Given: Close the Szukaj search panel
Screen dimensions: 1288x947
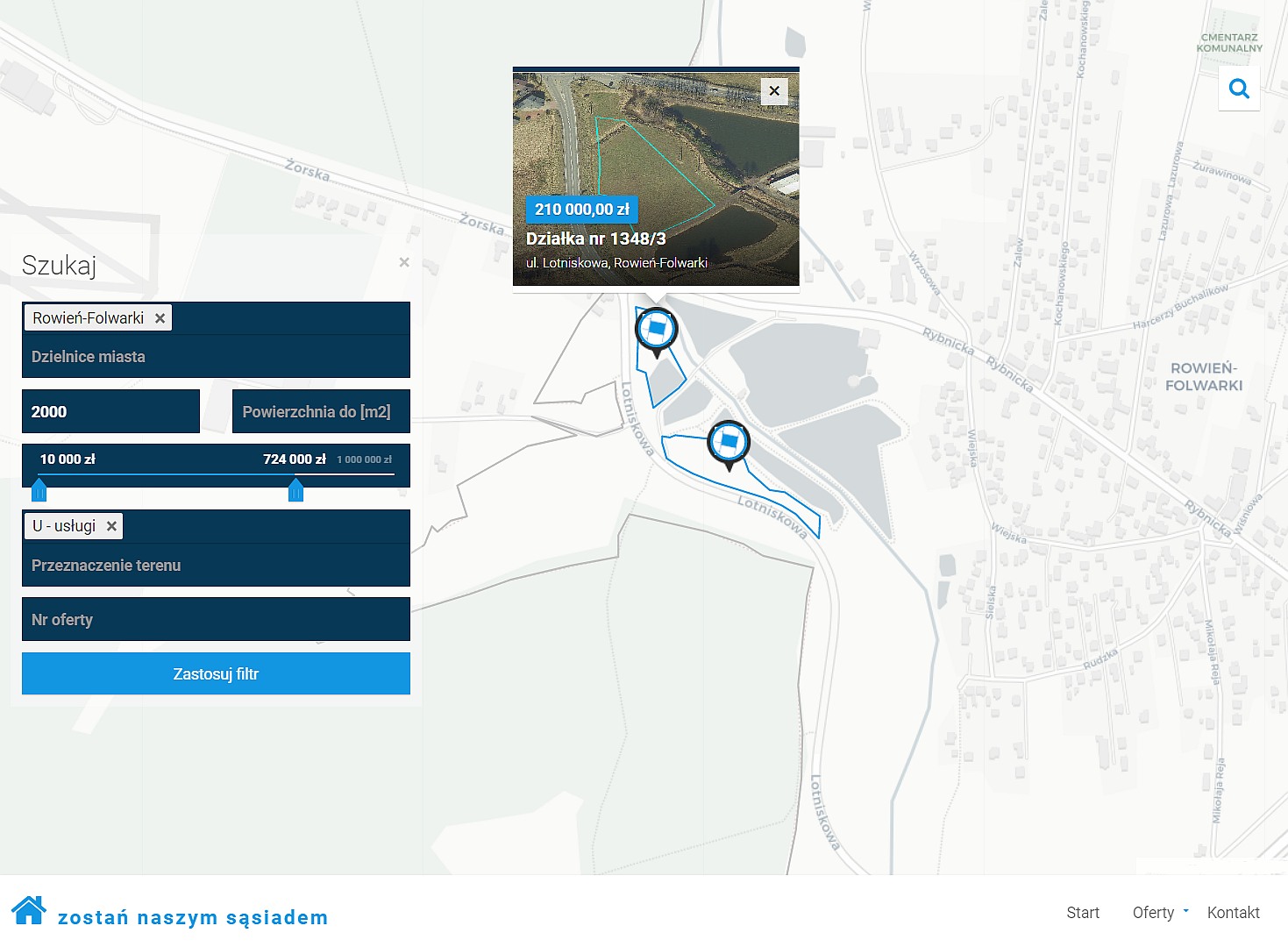Looking at the screenshot, I should coord(403,262).
